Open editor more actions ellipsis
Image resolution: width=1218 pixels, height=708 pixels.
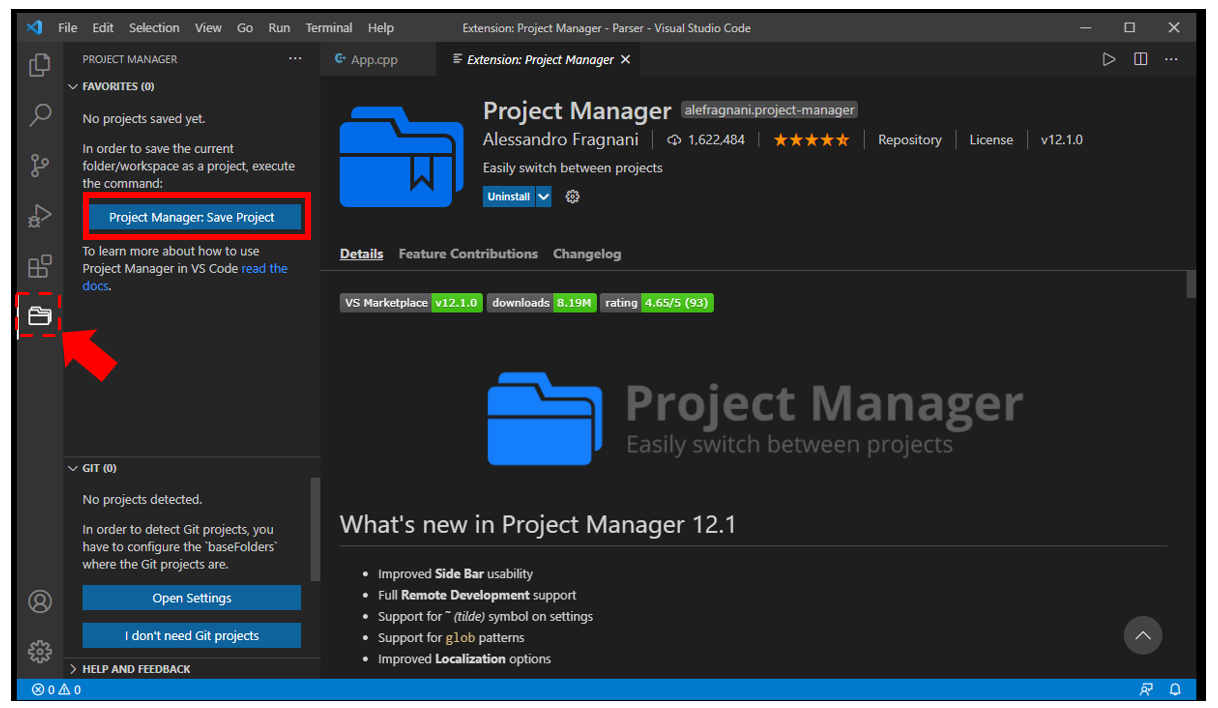click(x=1173, y=59)
